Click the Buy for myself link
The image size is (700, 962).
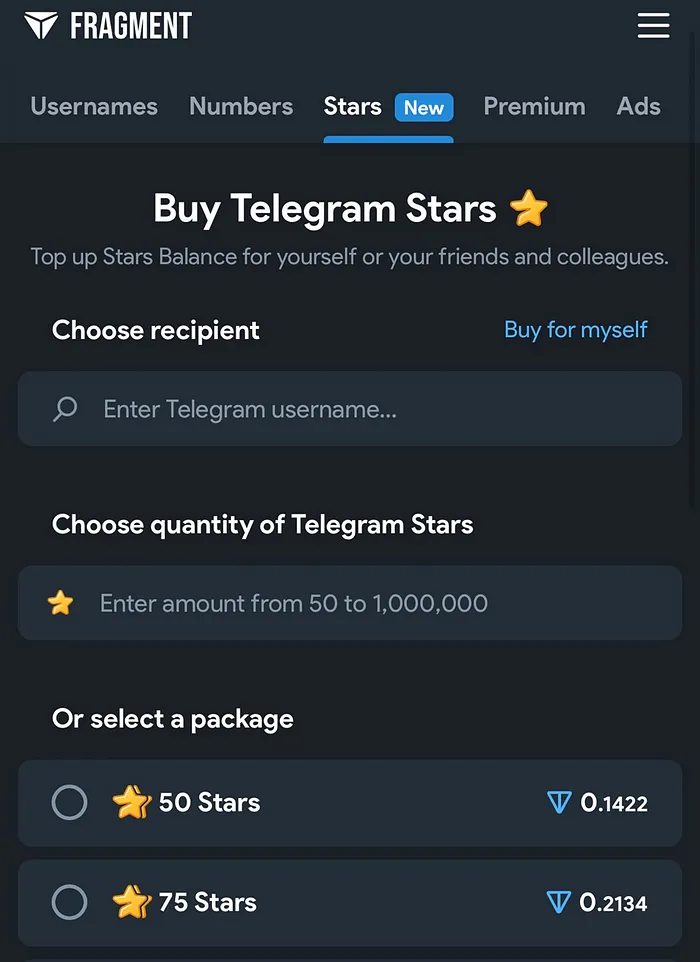[576, 330]
